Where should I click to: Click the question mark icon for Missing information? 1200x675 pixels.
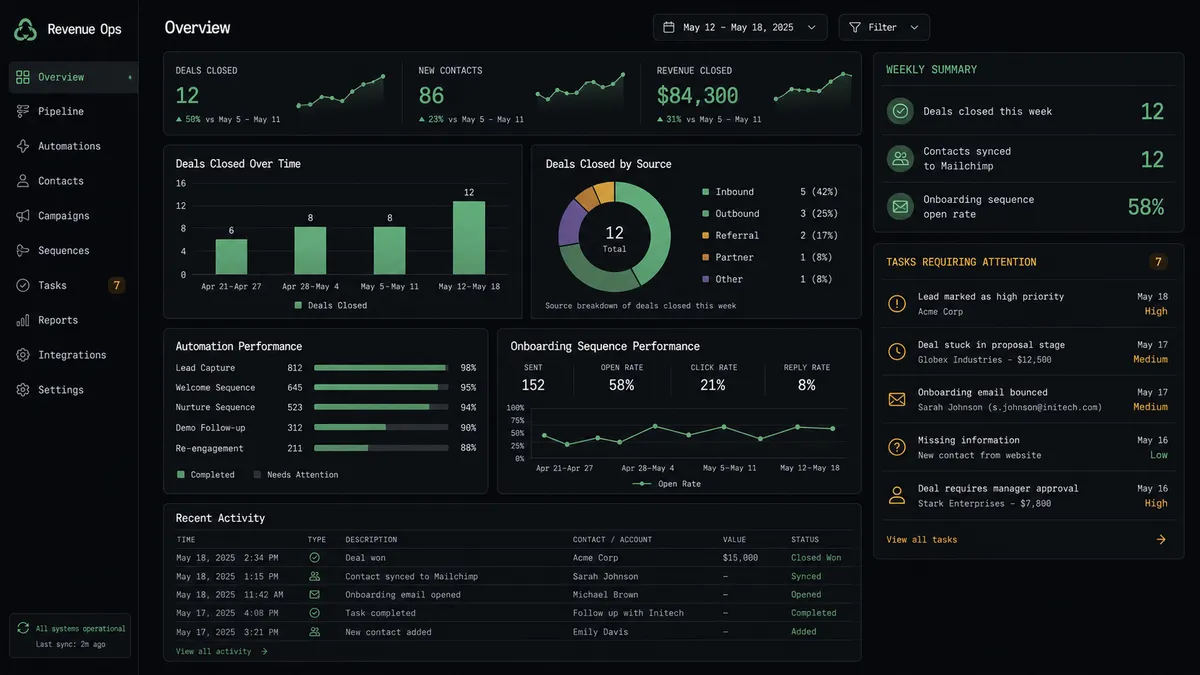click(897, 447)
